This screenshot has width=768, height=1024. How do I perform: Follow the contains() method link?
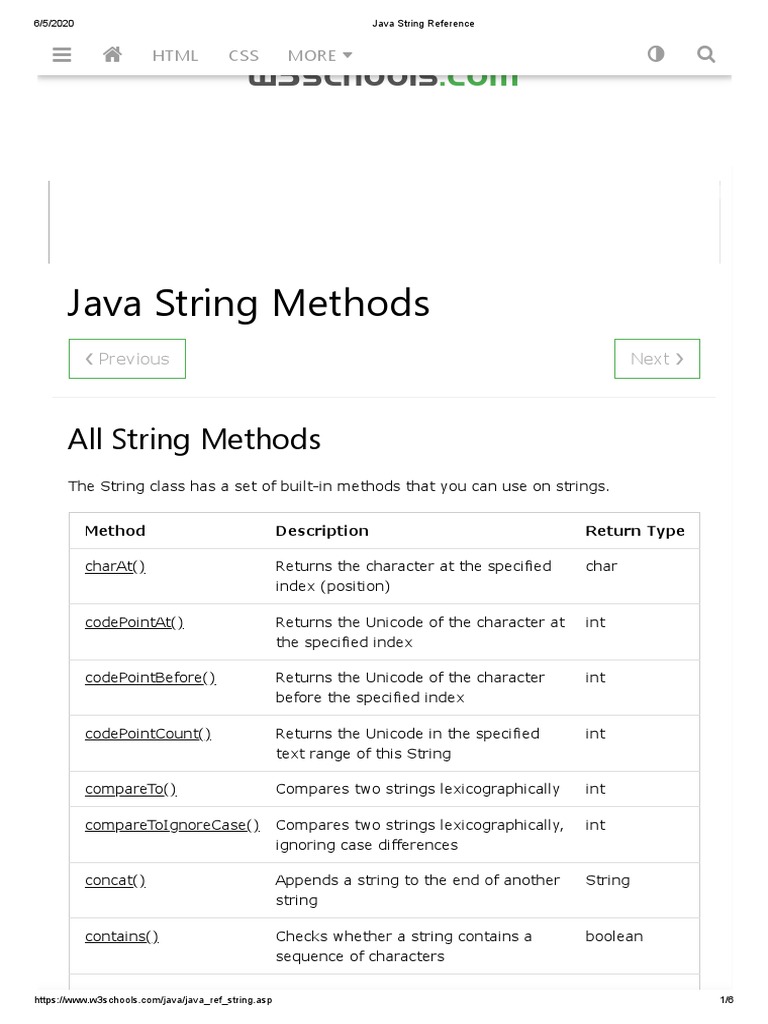pos(121,936)
